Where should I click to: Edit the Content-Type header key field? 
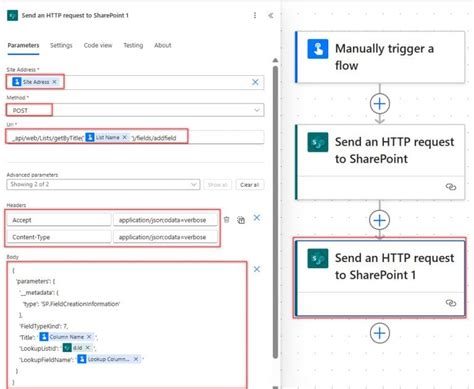59,237
